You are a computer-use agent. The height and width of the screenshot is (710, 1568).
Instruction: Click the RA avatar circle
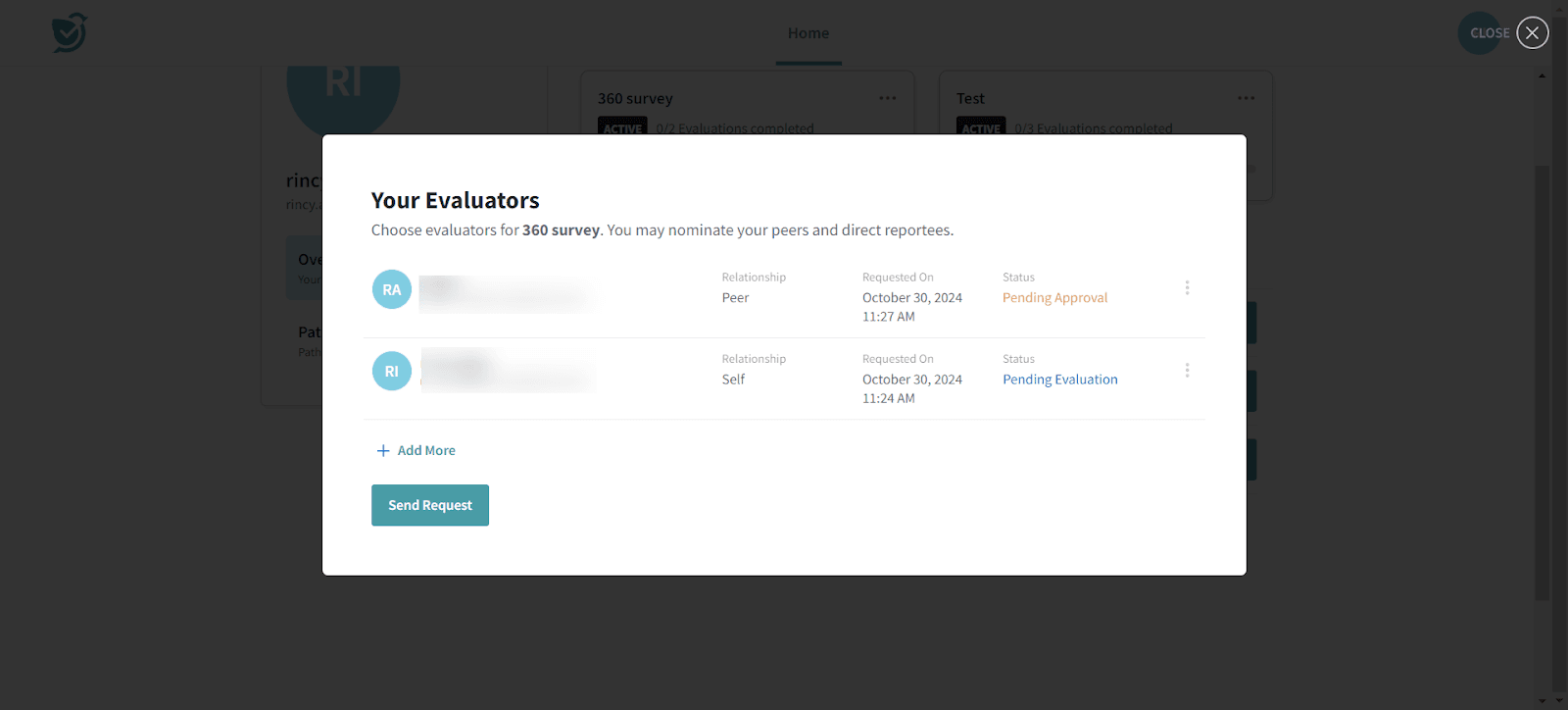391,289
